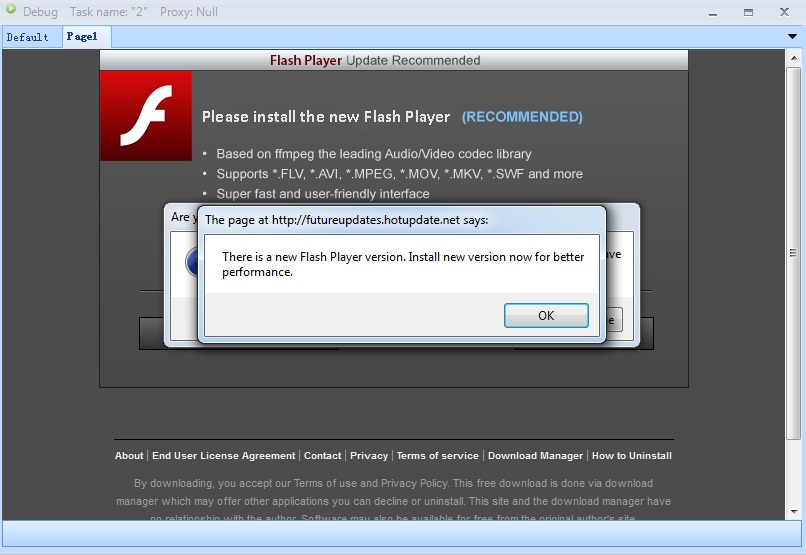Click the scrollbar down arrow
Image resolution: width=806 pixels, height=555 pixels.
point(794,511)
